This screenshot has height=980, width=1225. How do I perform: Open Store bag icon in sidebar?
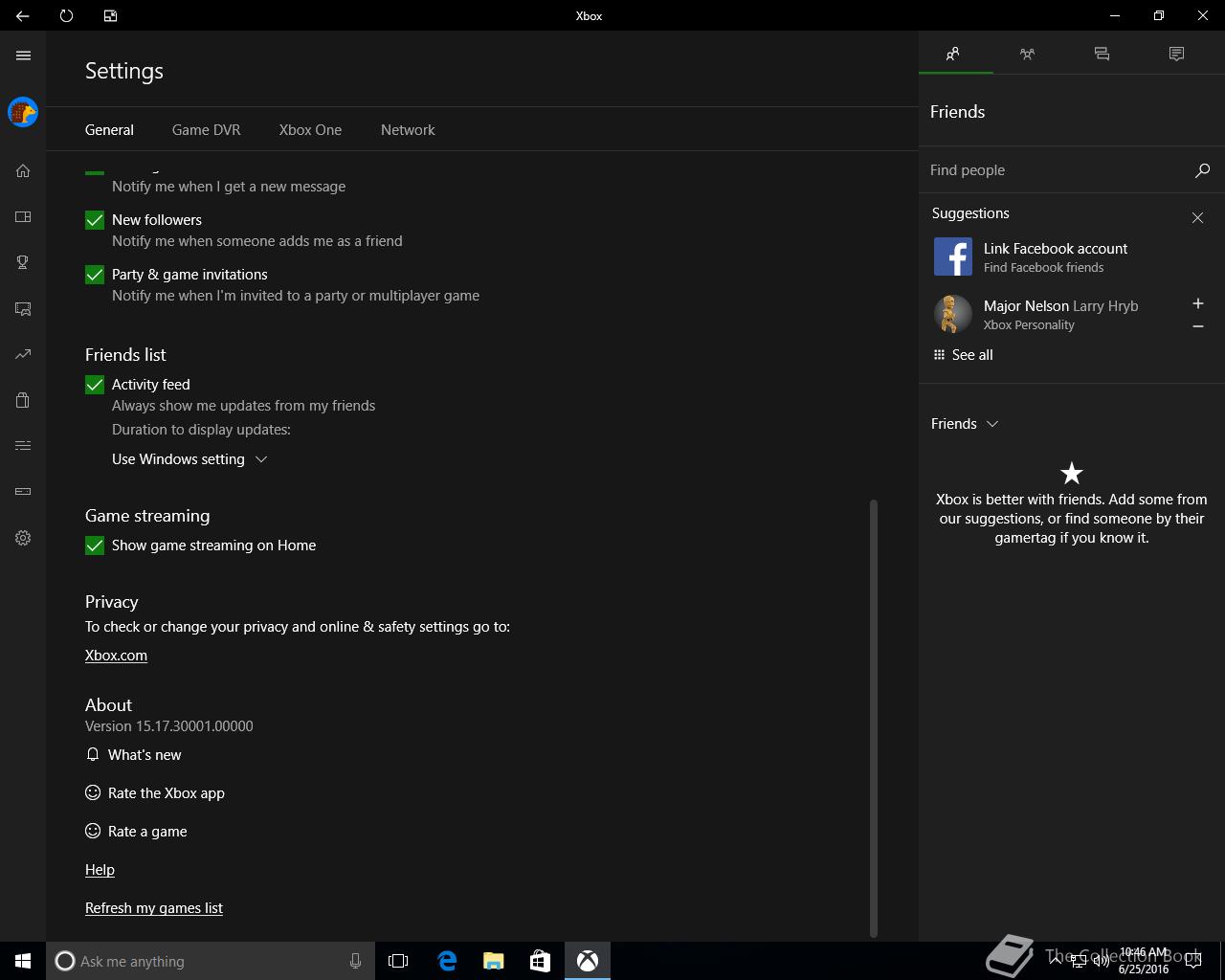click(23, 400)
